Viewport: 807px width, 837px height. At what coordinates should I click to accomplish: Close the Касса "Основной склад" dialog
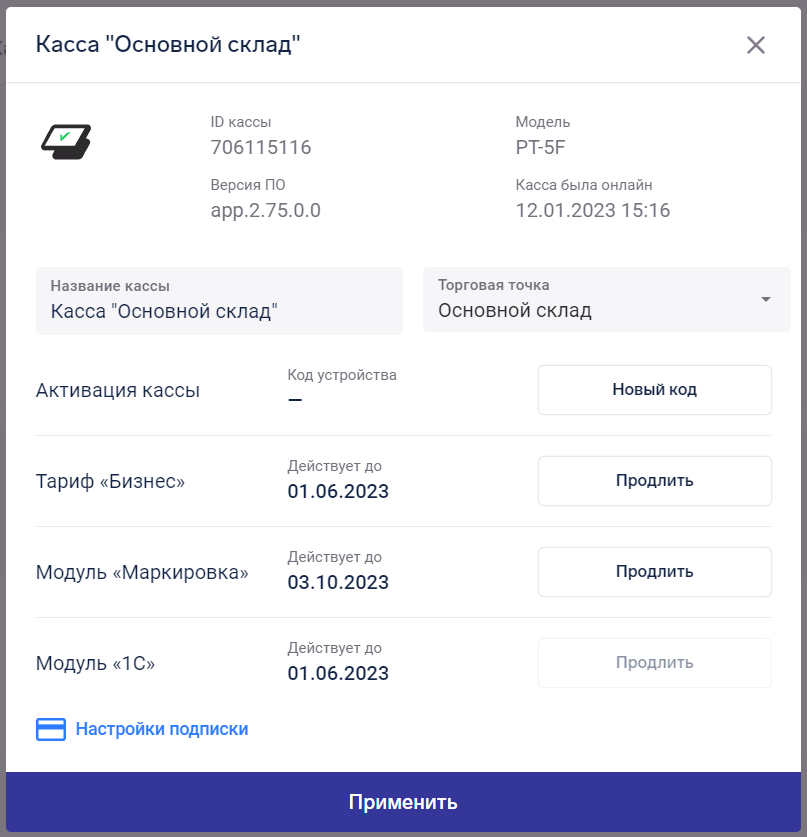click(x=756, y=45)
